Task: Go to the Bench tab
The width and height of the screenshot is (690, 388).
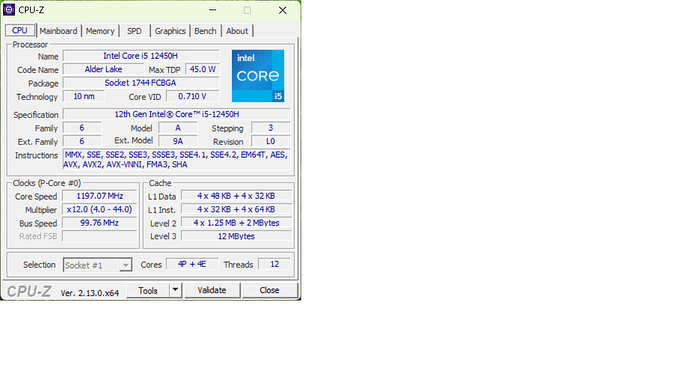Action: click(205, 31)
